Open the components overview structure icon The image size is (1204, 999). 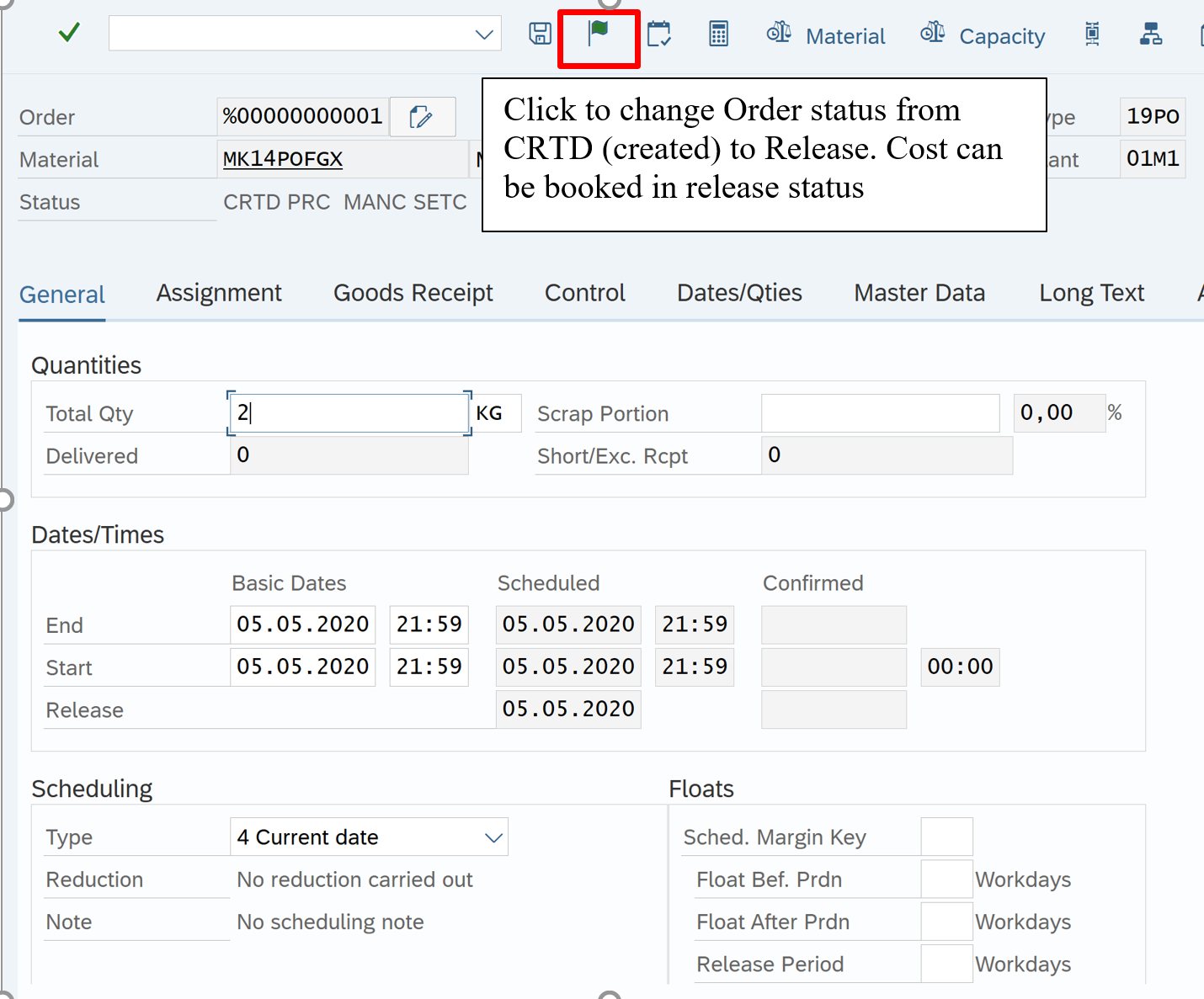point(1150,35)
